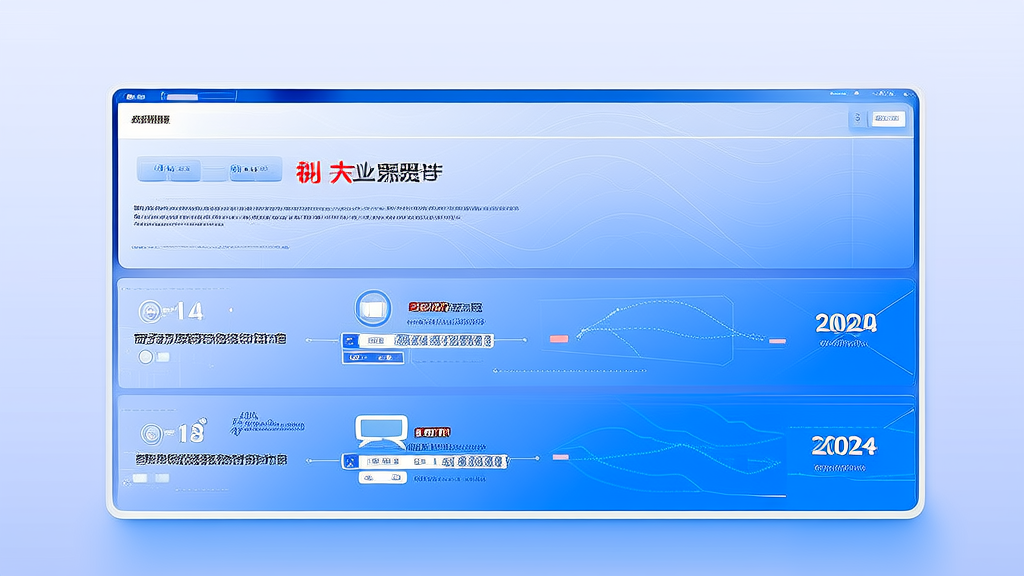
Task: Click the small blue square icon in first row bar
Action: tap(350, 340)
